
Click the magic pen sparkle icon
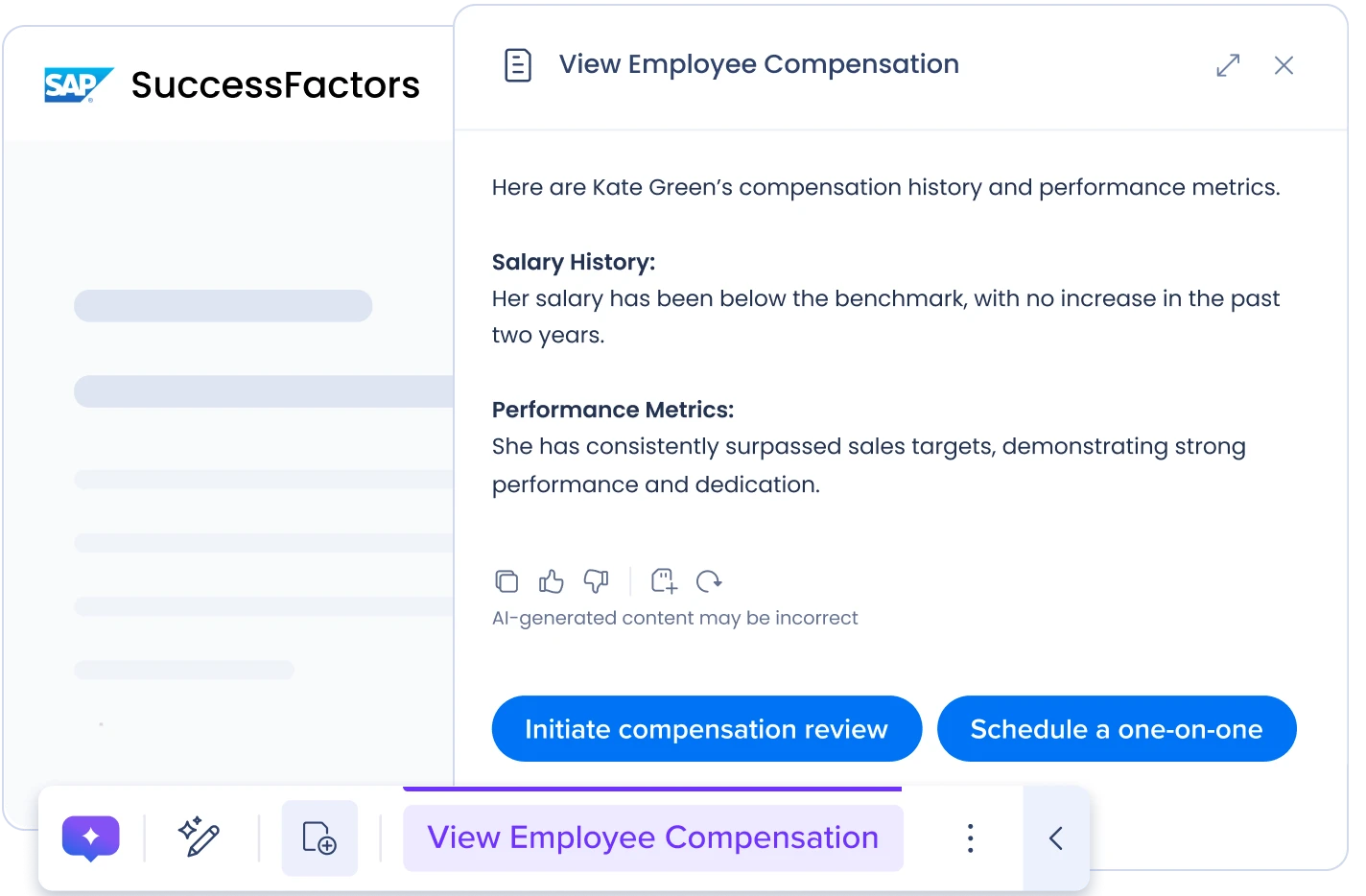pyautogui.click(x=200, y=837)
